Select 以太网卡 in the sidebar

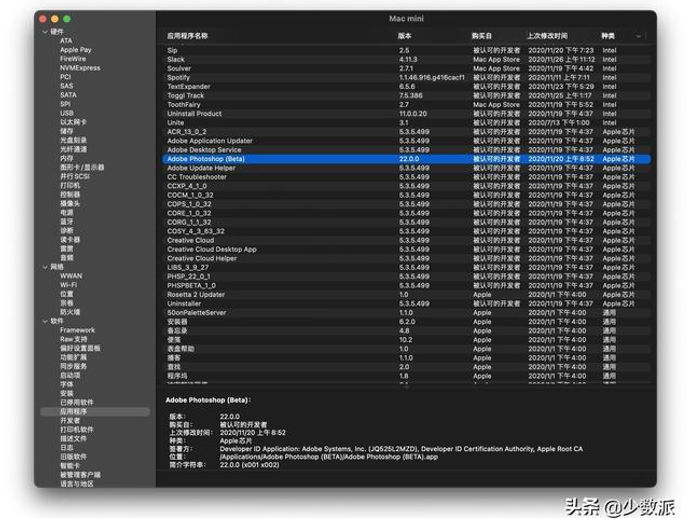click(73, 122)
